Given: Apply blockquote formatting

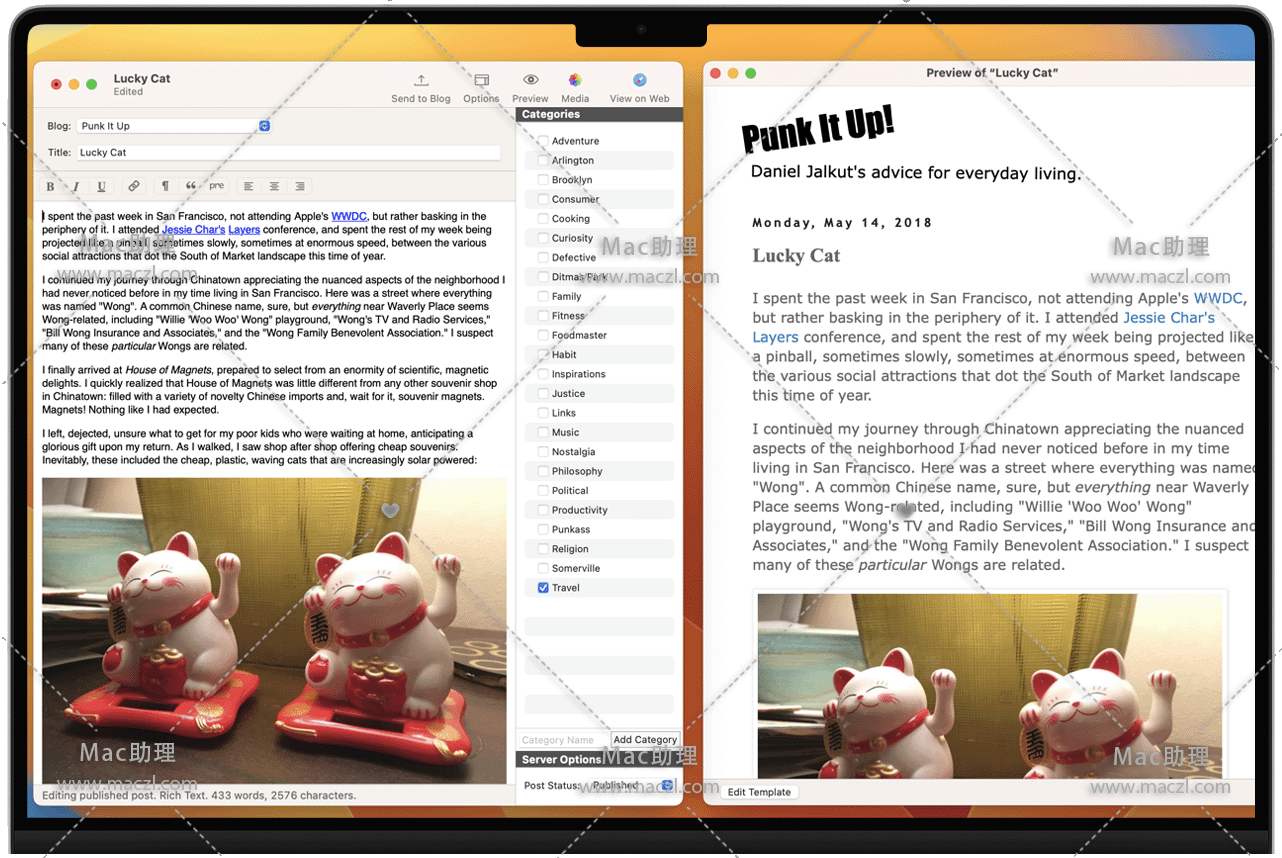Looking at the screenshot, I should 191,186.
